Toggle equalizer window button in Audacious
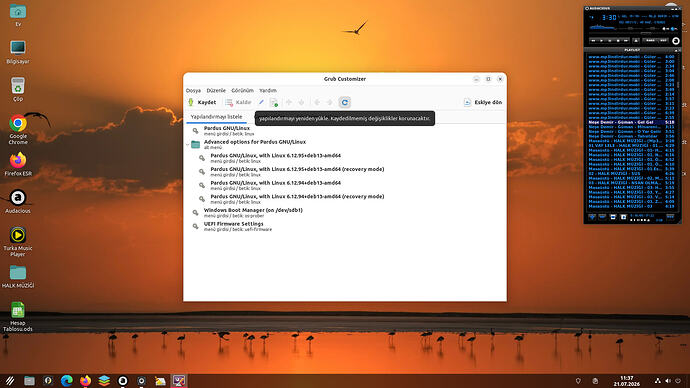Viewport: 690px width, 388px height. (x=667, y=29)
